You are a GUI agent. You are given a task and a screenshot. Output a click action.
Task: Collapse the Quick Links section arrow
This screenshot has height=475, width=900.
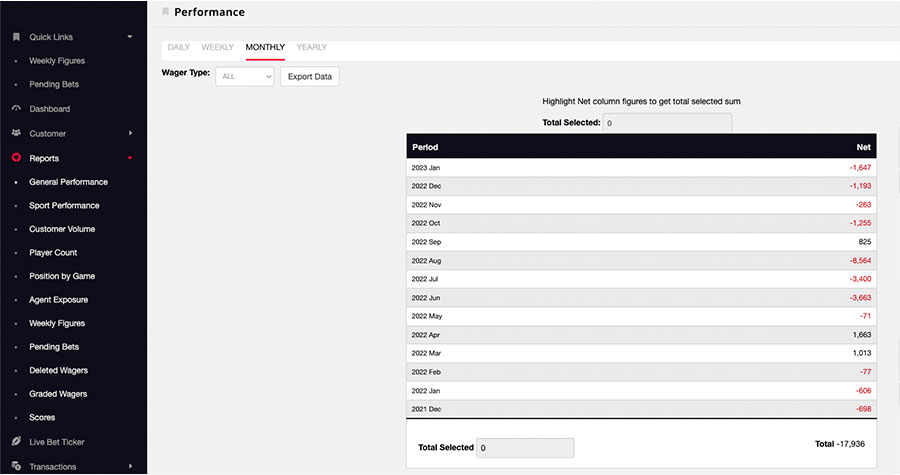tap(130, 37)
